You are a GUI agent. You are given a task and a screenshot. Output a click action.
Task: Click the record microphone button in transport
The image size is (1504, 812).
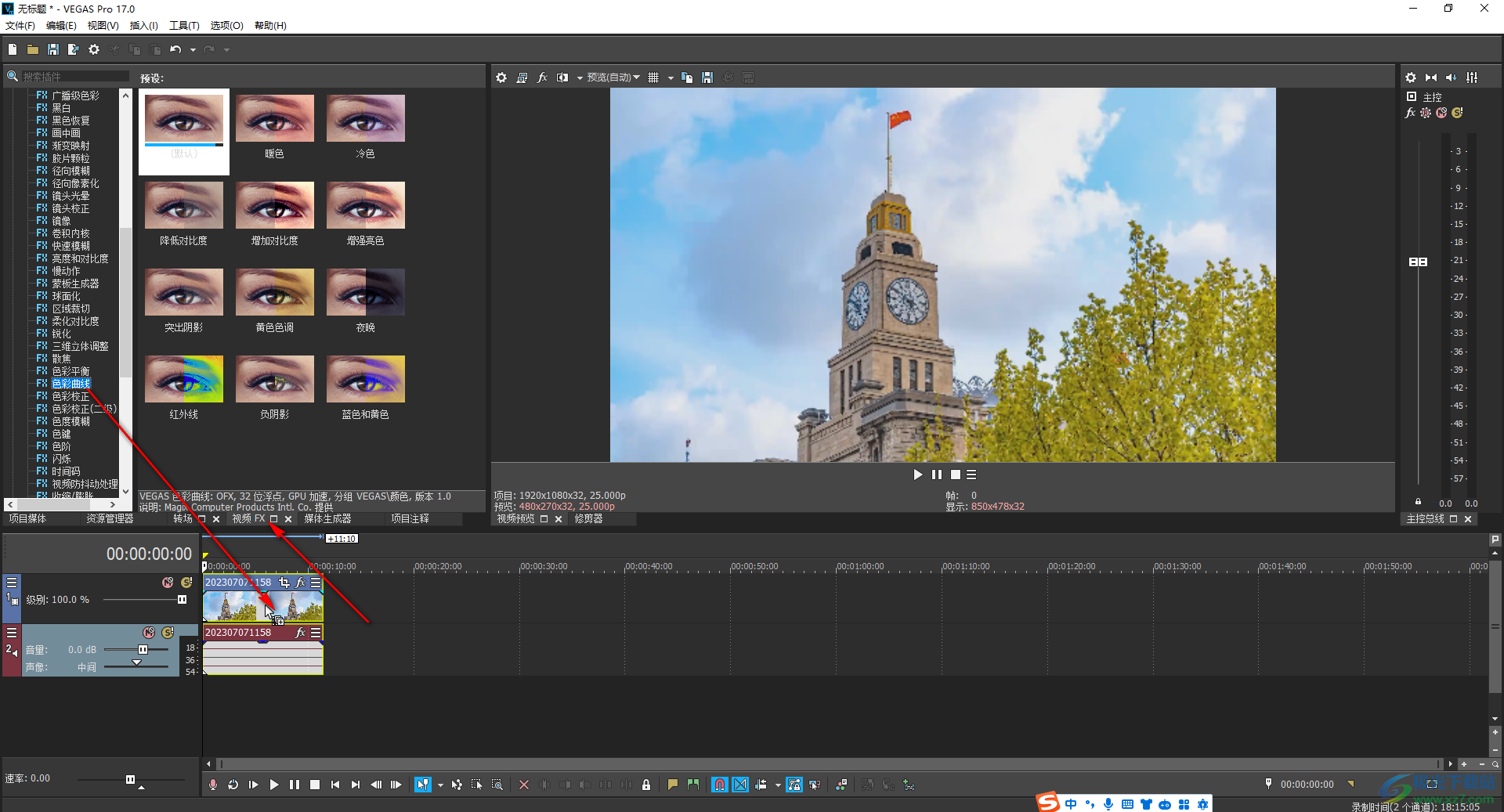213,785
